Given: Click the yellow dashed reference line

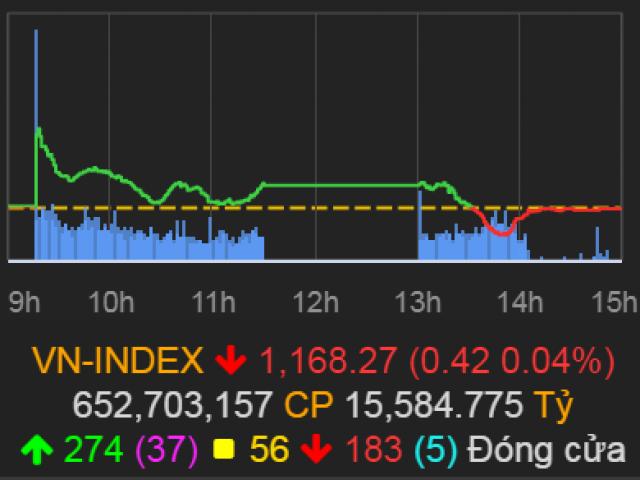Looking at the screenshot, I should [x=314, y=208].
